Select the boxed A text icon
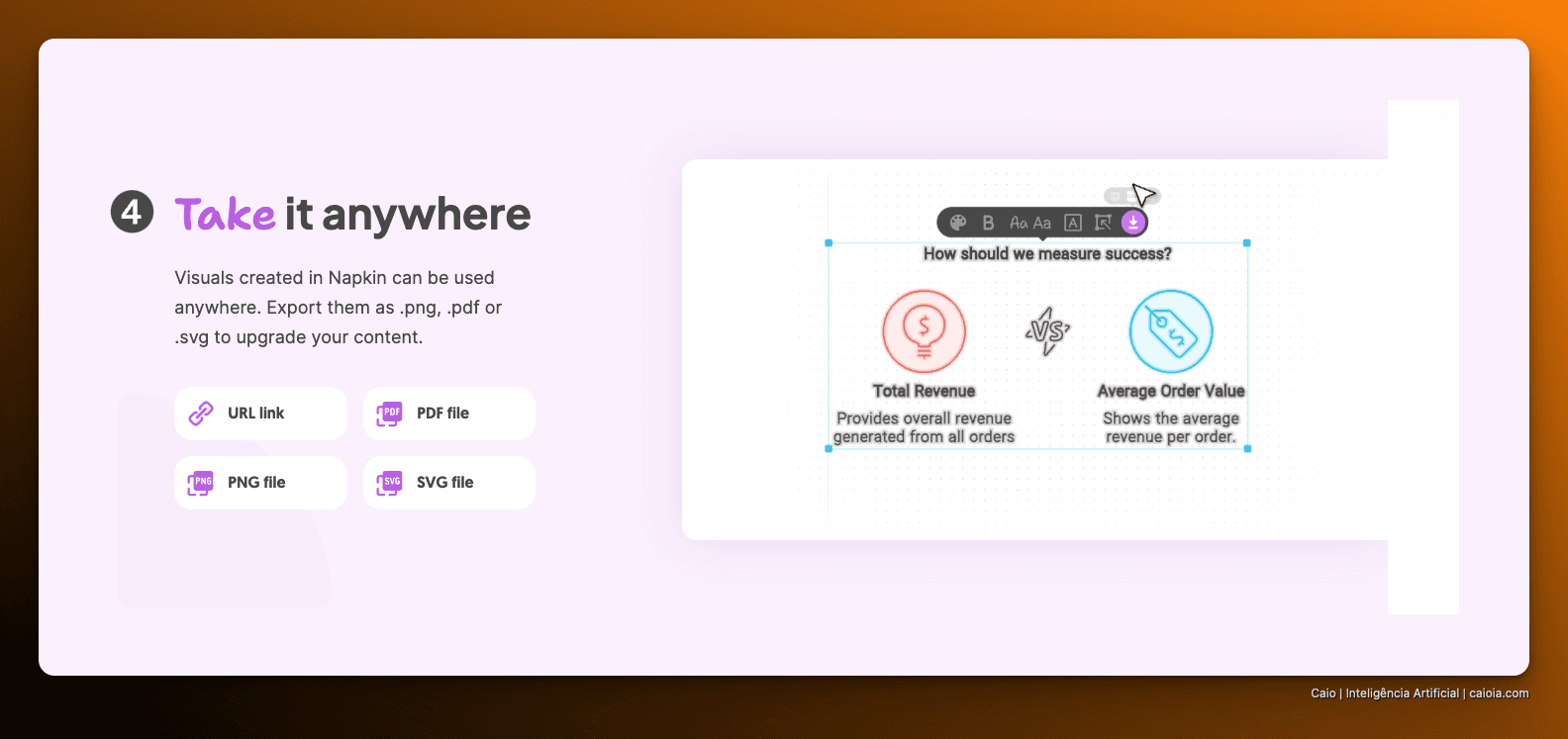Image resolution: width=1568 pixels, height=739 pixels. 1073,223
